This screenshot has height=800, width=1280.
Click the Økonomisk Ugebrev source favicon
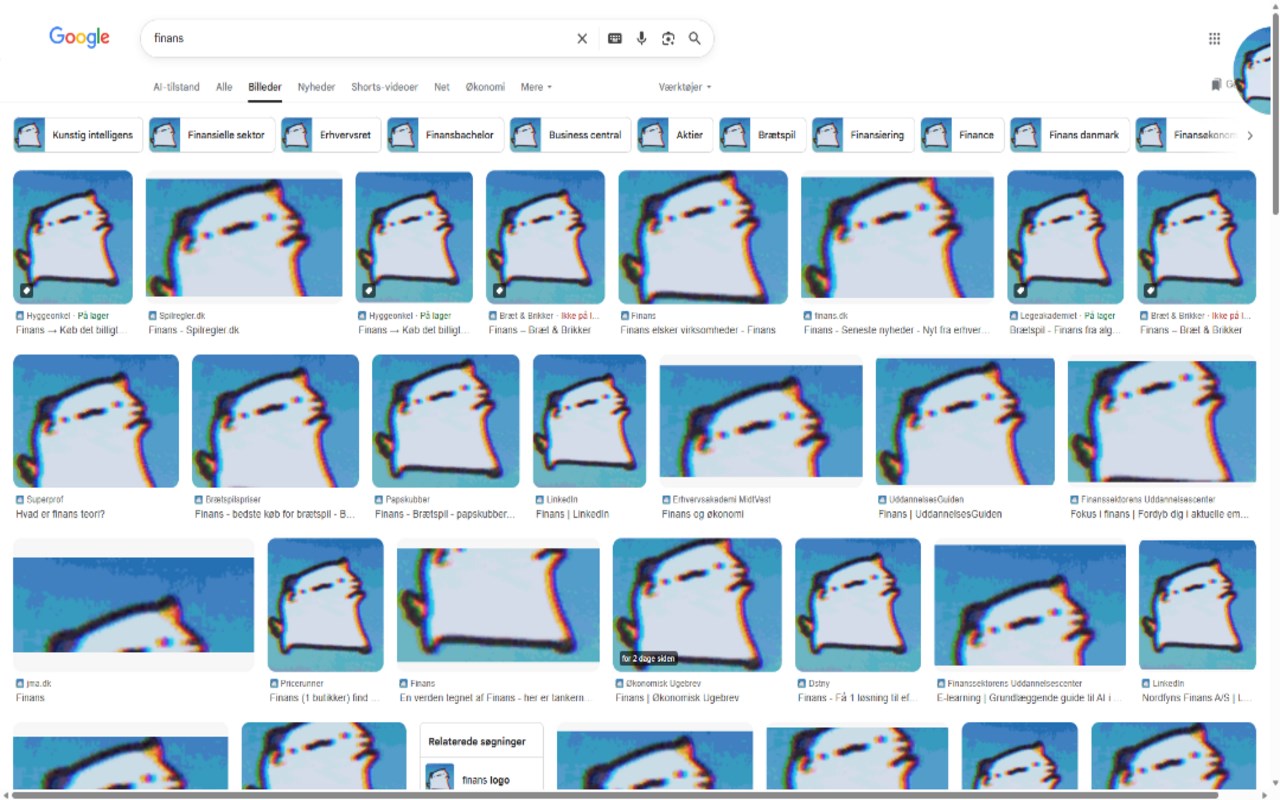pyautogui.click(x=620, y=683)
